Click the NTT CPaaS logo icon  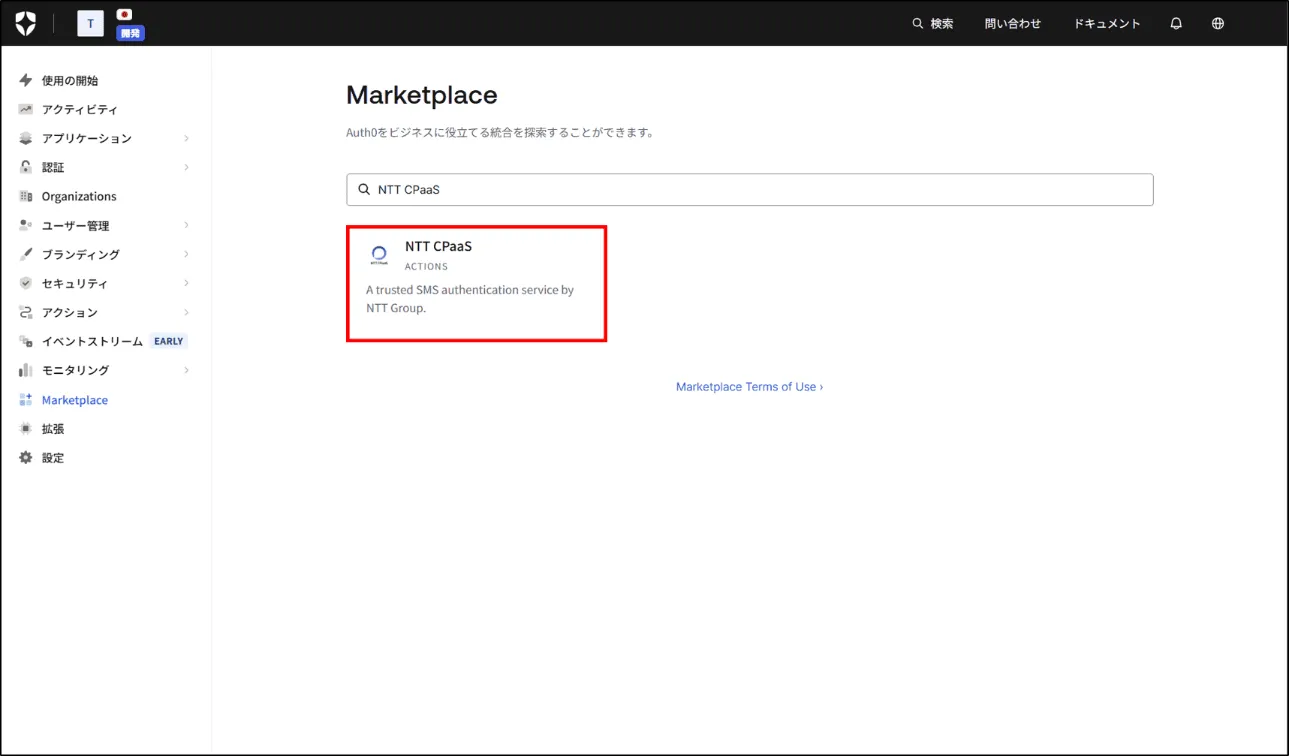(x=379, y=255)
